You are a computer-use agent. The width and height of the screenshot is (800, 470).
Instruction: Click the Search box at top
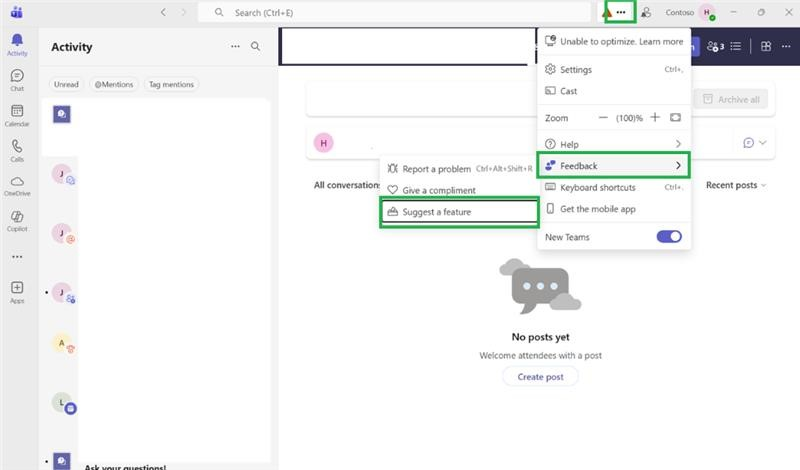point(394,12)
